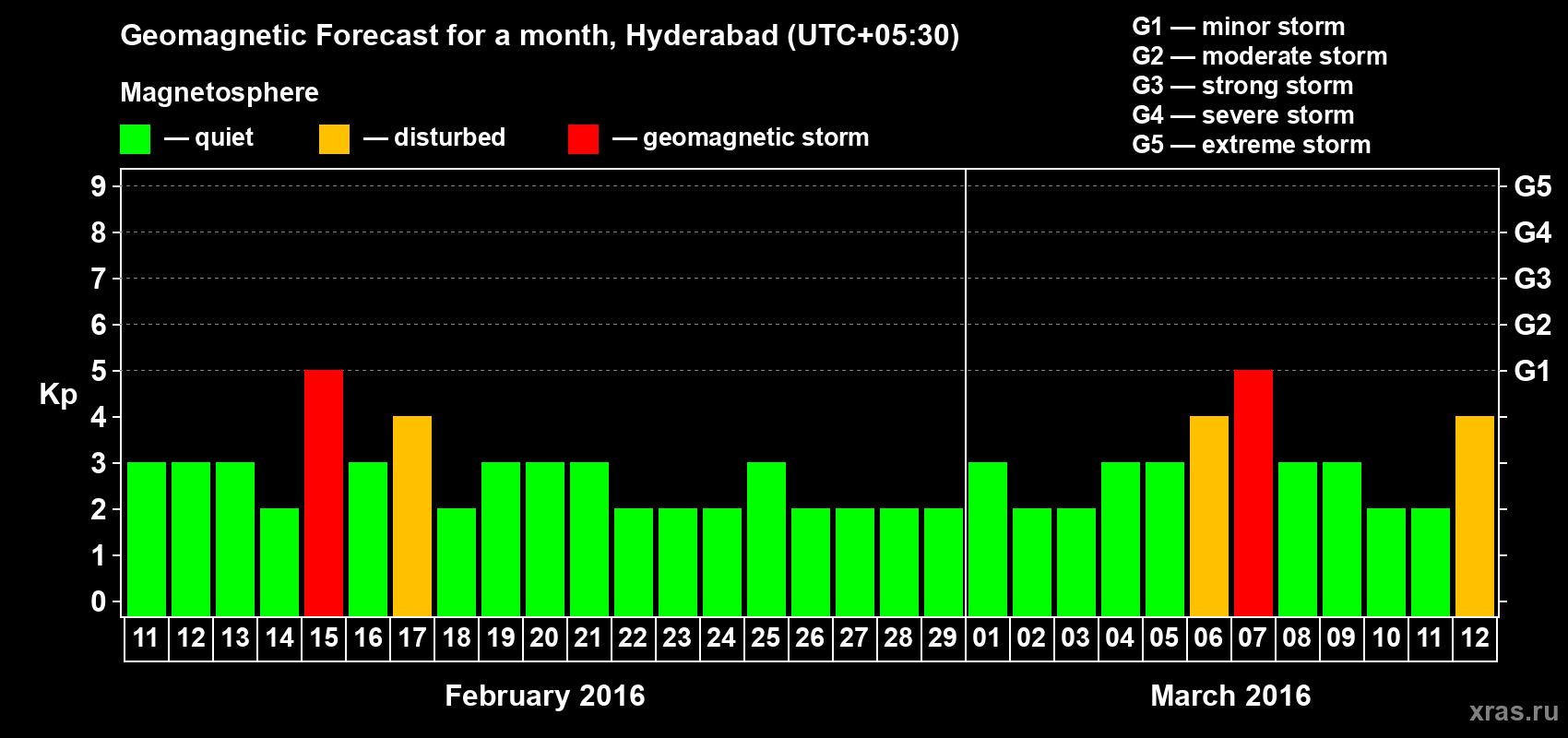The width and height of the screenshot is (1568, 738).
Task: Click date label 29 in February
Action: coord(943,638)
